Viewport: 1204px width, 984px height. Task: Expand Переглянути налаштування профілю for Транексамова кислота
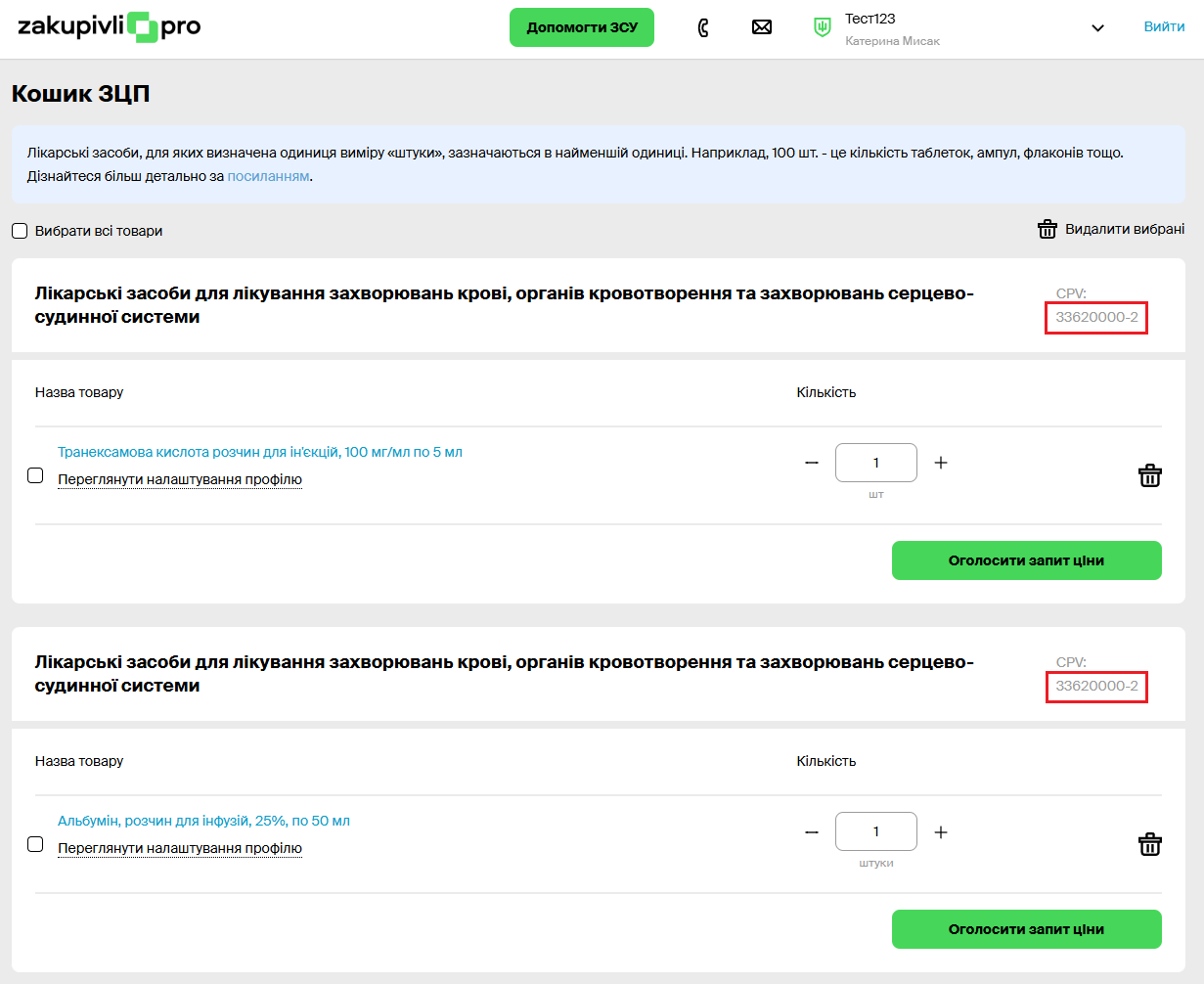pos(179,479)
